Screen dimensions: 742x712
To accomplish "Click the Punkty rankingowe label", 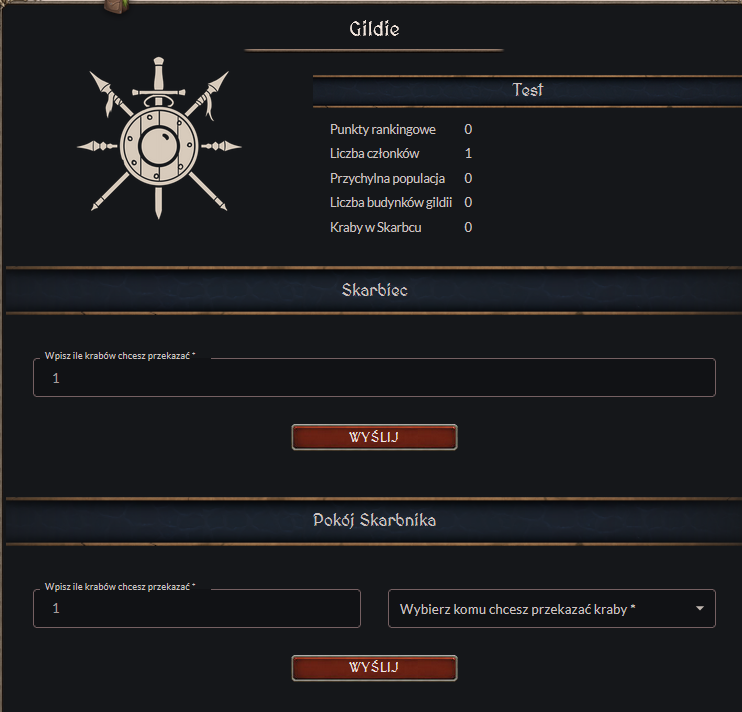I will (x=382, y=130).
